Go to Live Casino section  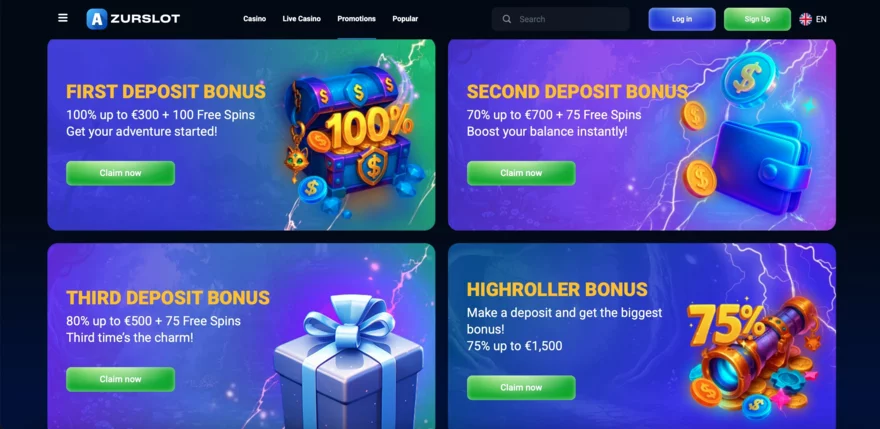tap(301, 19)
